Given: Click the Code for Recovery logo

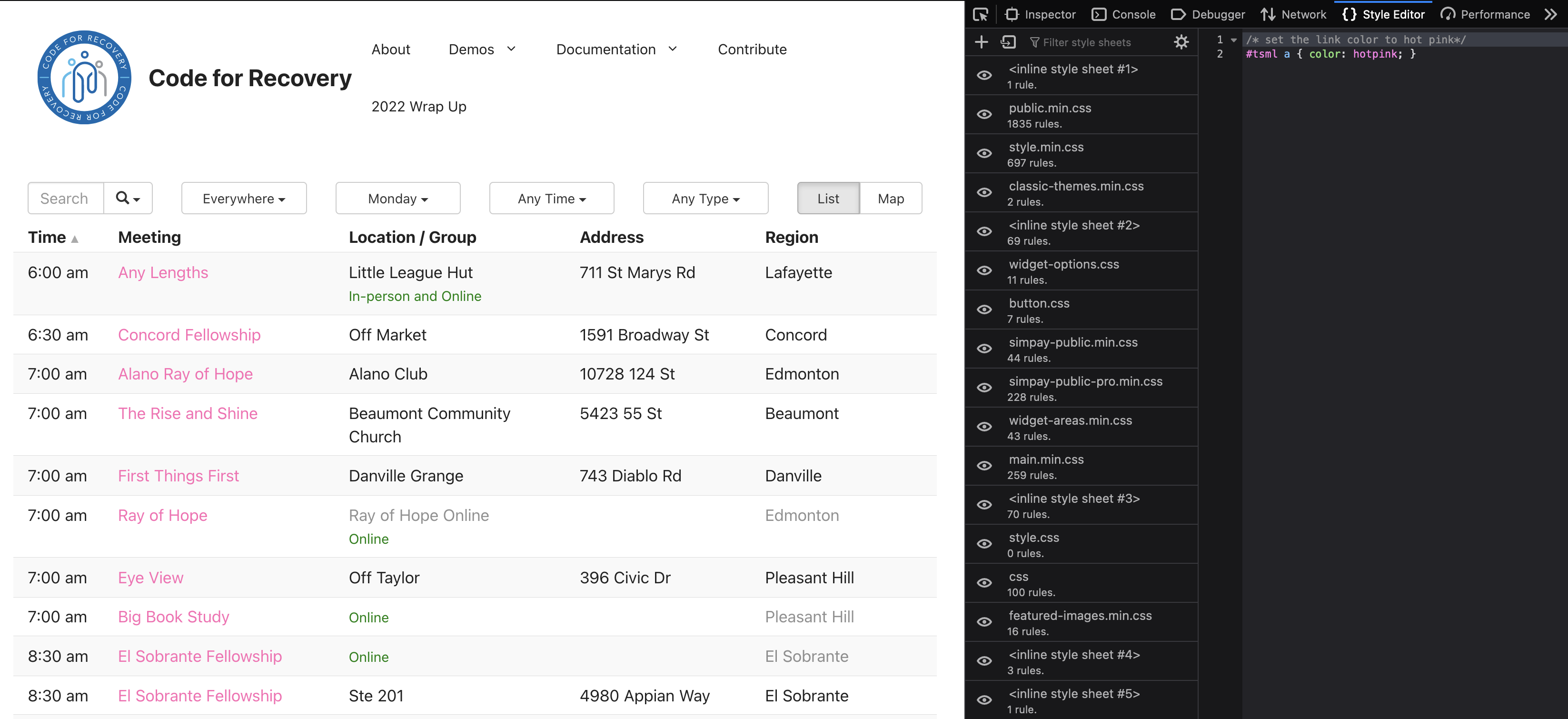Looking at the screenshot, I should tap(85, 77).
